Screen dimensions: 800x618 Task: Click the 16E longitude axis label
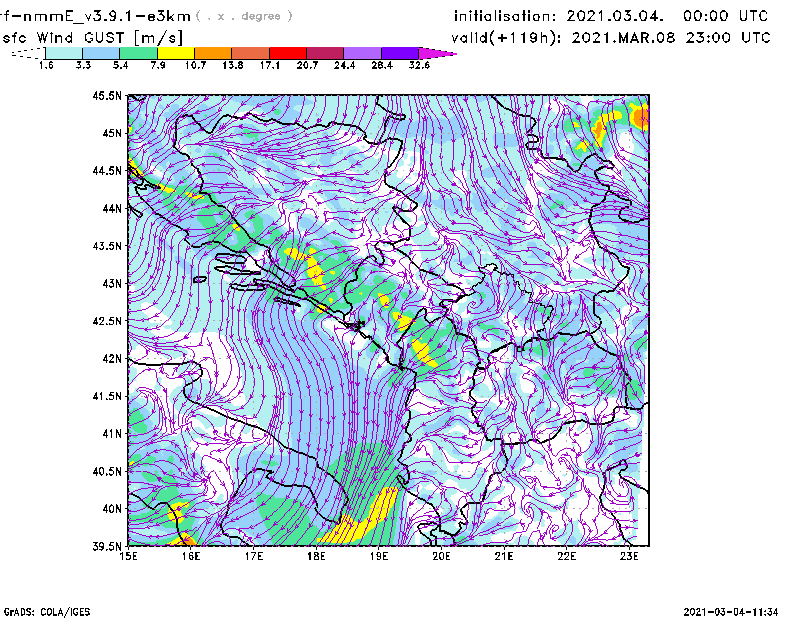click(x=191, y=556)
